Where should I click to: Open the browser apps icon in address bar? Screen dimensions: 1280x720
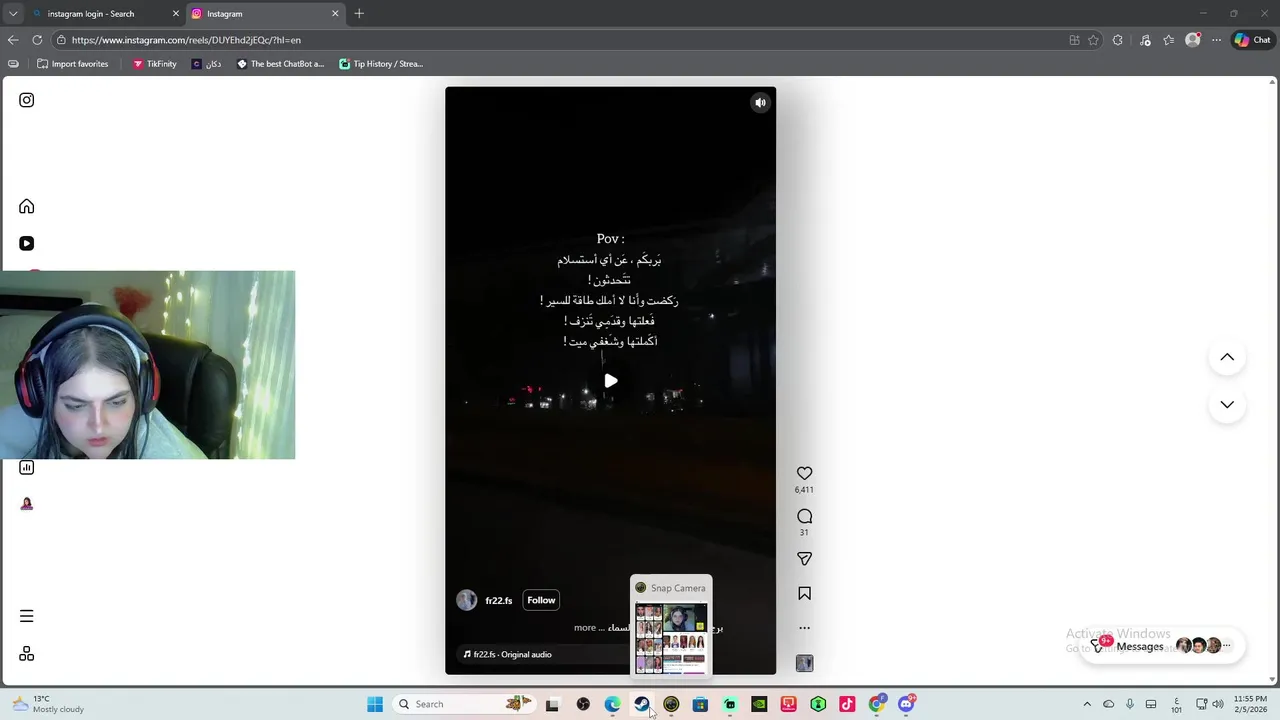click(x=1074, y=40)
